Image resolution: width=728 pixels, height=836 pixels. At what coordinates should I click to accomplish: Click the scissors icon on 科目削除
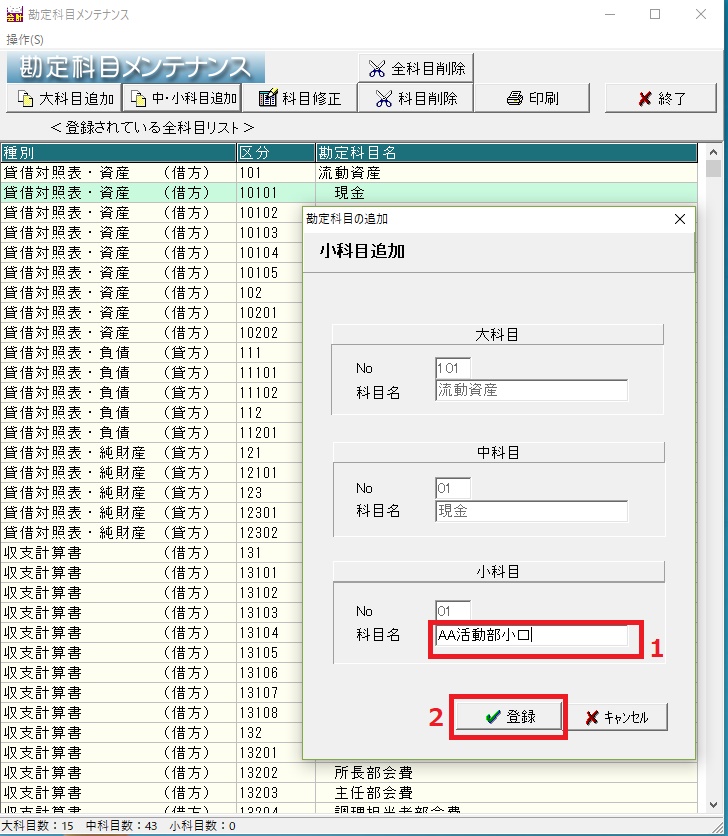pos(383,99)
